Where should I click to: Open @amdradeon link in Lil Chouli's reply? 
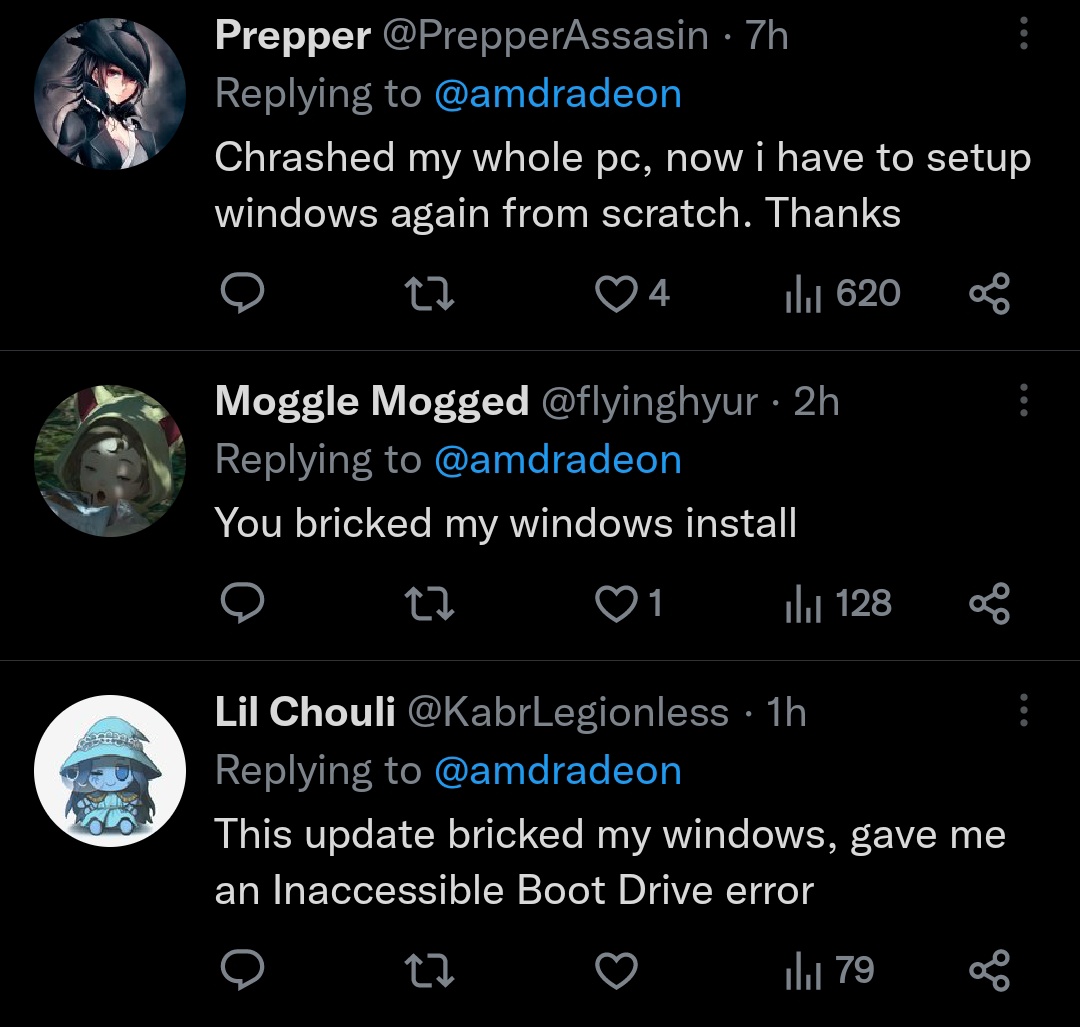[x=557, y=771]
